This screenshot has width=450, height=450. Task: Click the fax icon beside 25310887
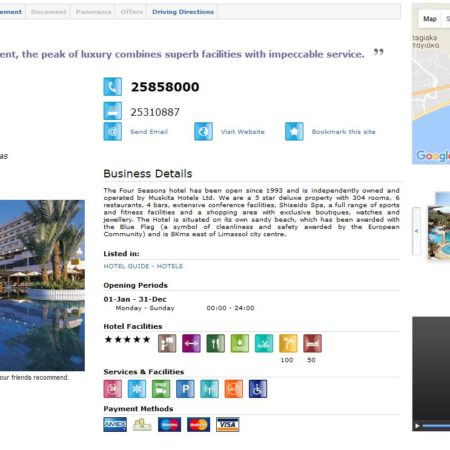click(112, 111)
